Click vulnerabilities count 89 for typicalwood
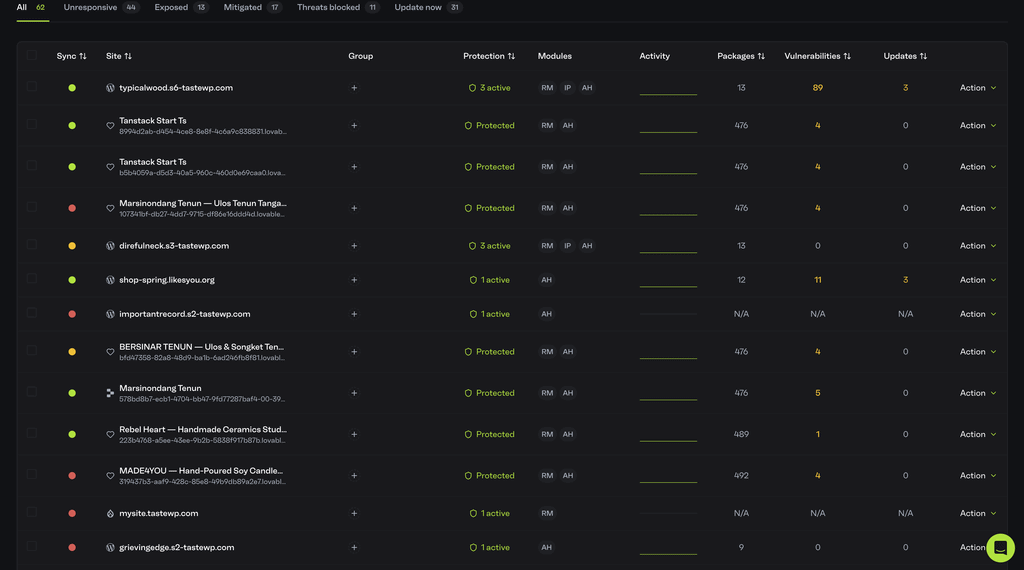The height and width of the screenshot is (570, 1024). 818,87
